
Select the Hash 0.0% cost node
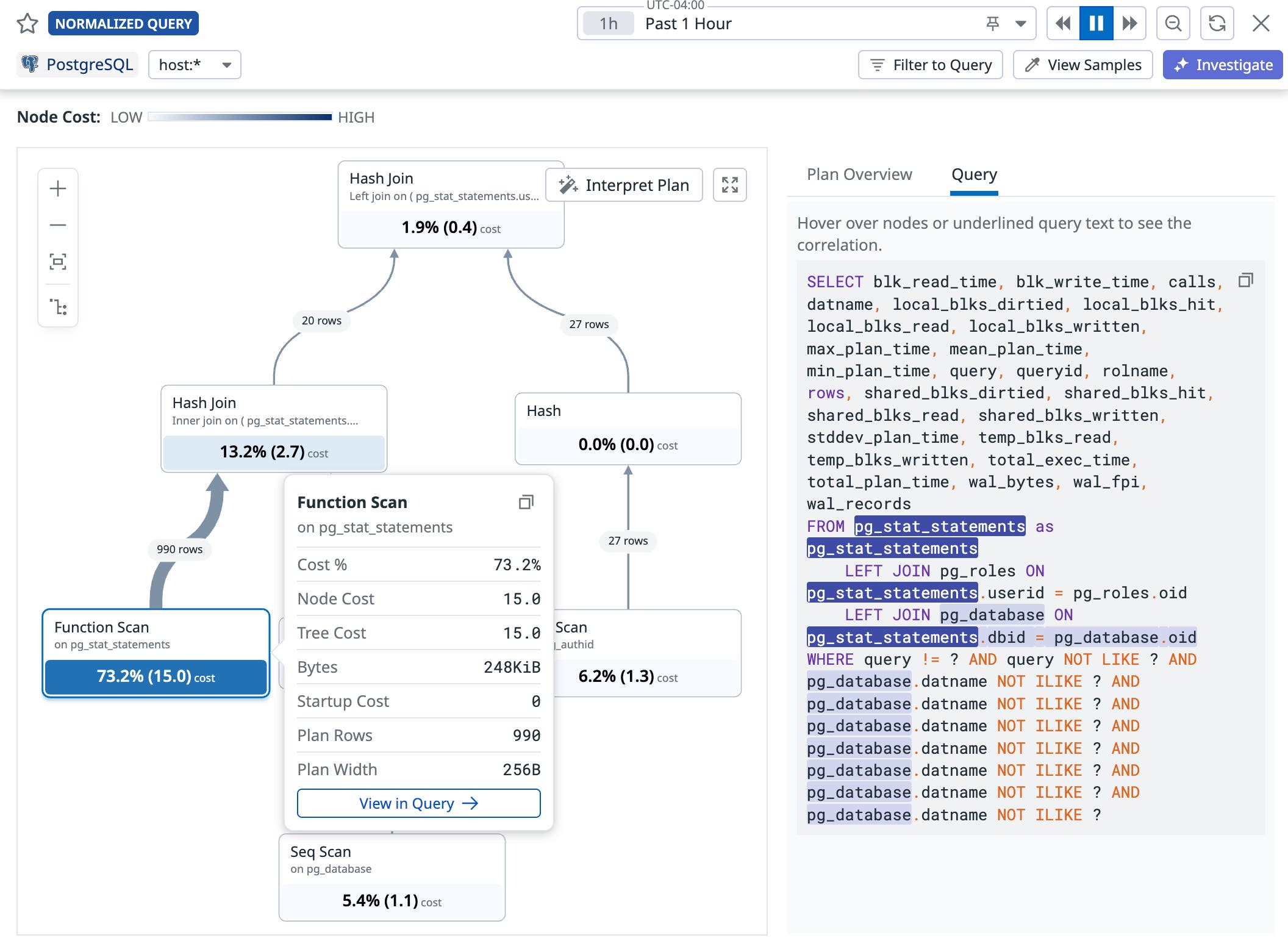[x=628, y=429]
